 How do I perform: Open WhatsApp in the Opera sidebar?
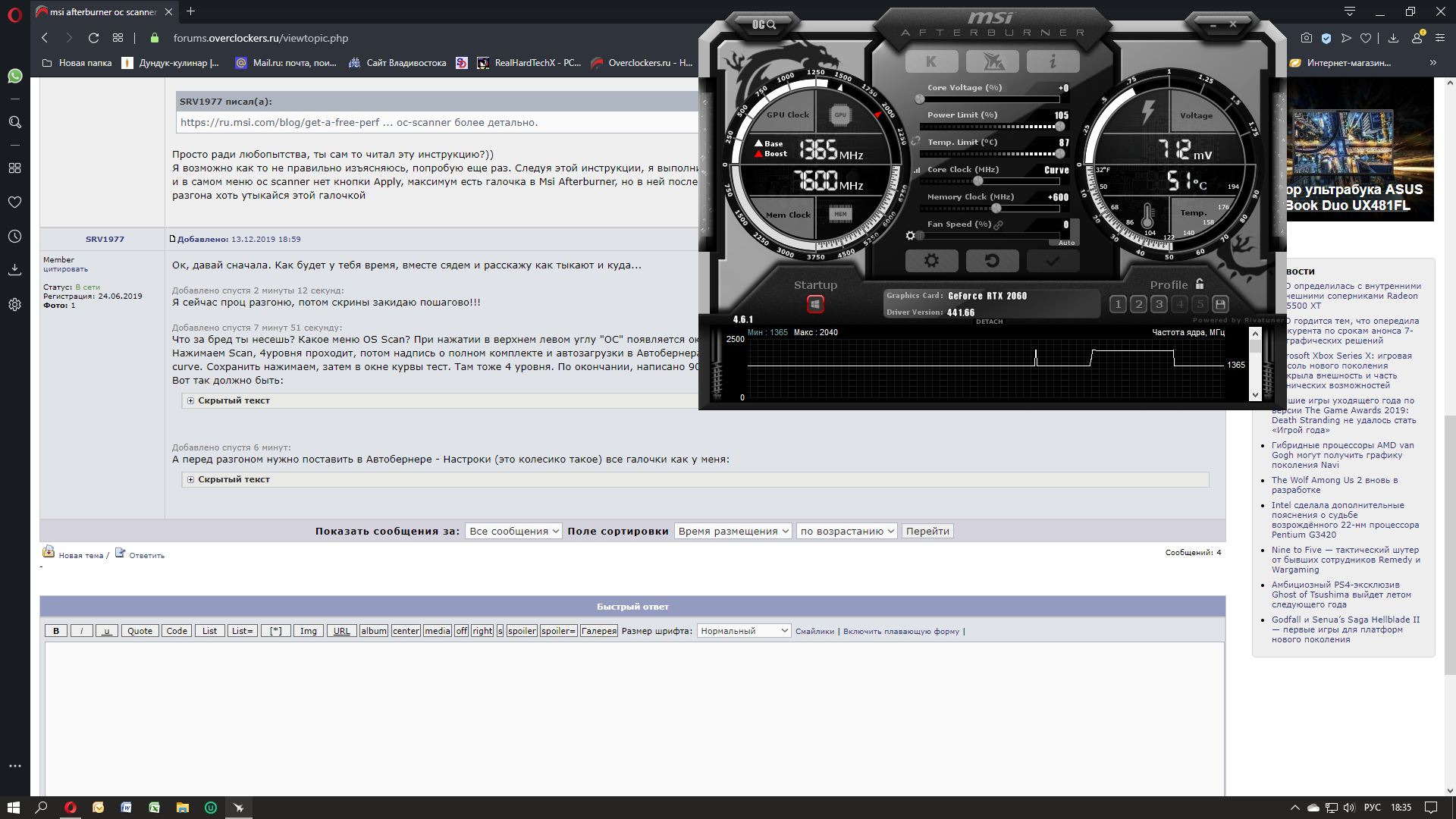tap(14, 76)
